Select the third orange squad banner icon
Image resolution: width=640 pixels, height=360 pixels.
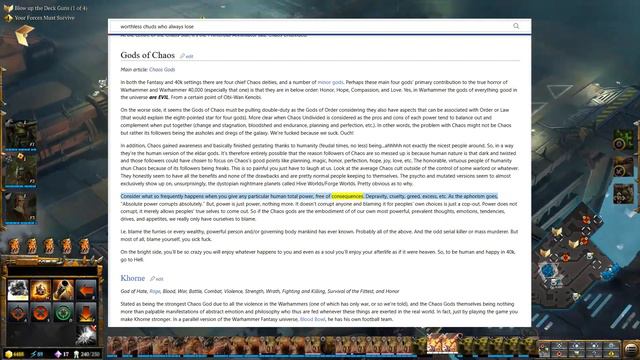49,246
